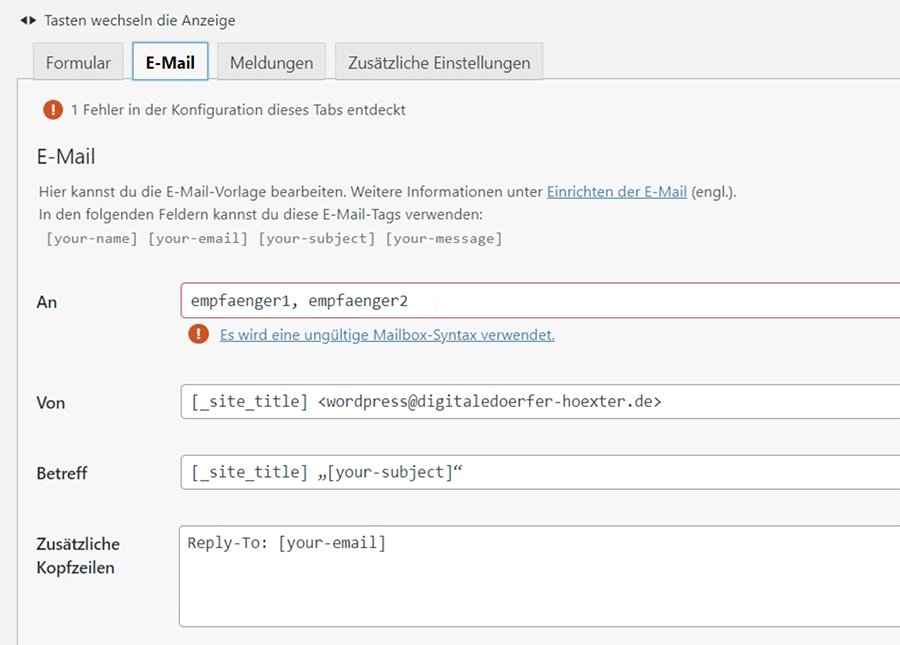Click the arrow keys icon at top left
Screen dimensions: 900x645
[x=28, y=20]
